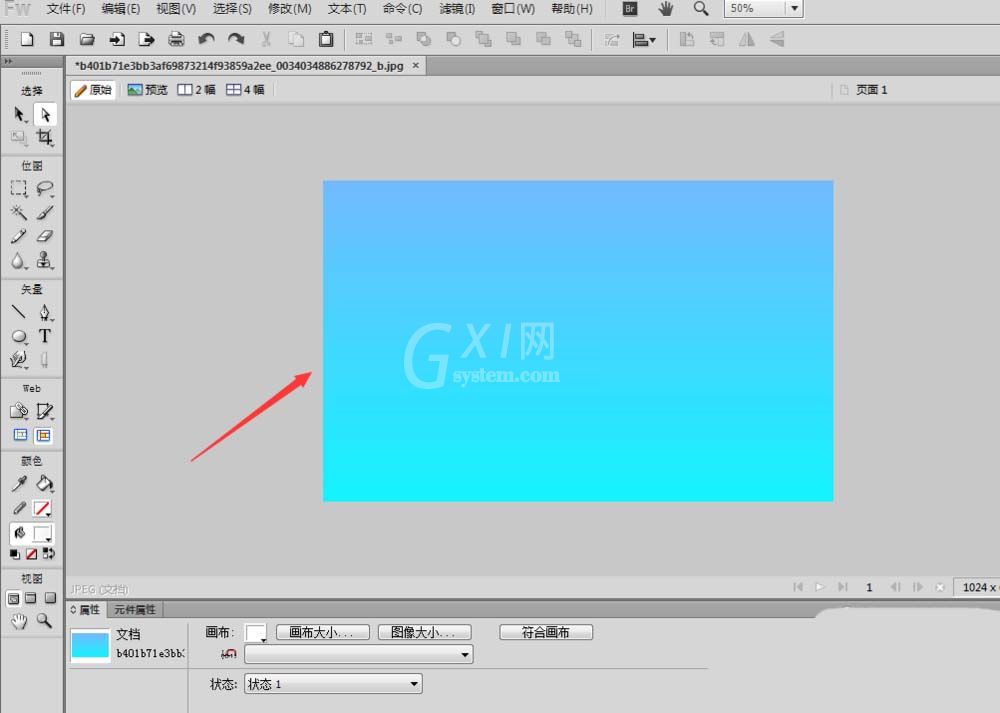This screenshot has height=713, width=1000.
Task: Select the Hand tool in toolbox
Action: click(x=19, y=621)
